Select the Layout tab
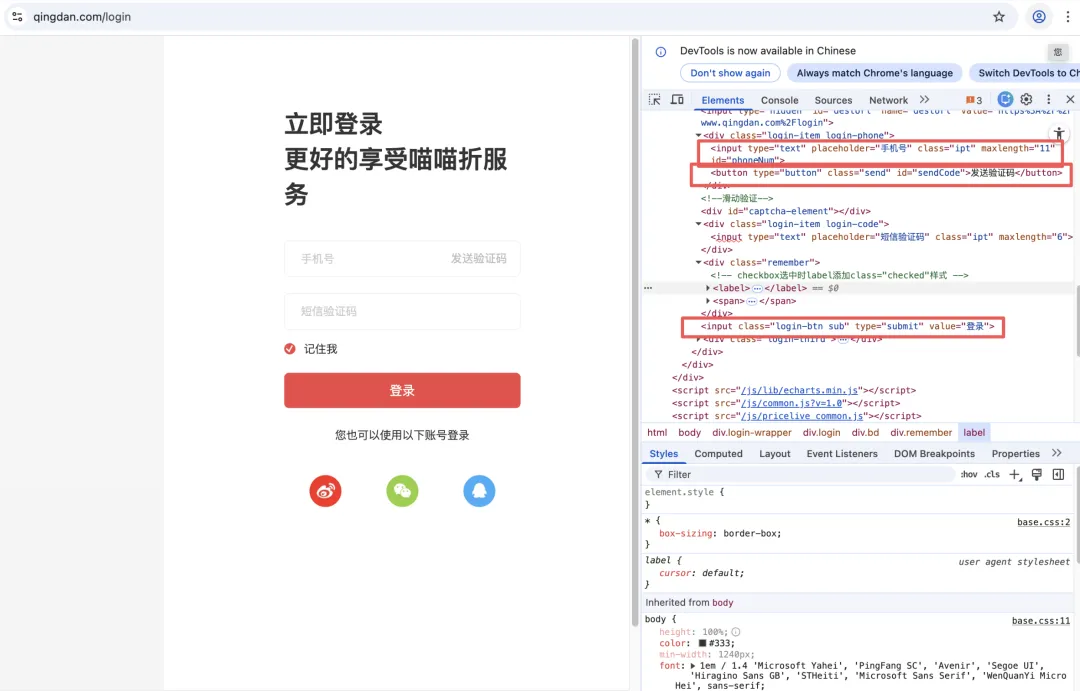This screenshot has width=1080, height=691. click(x=774, y=454)
